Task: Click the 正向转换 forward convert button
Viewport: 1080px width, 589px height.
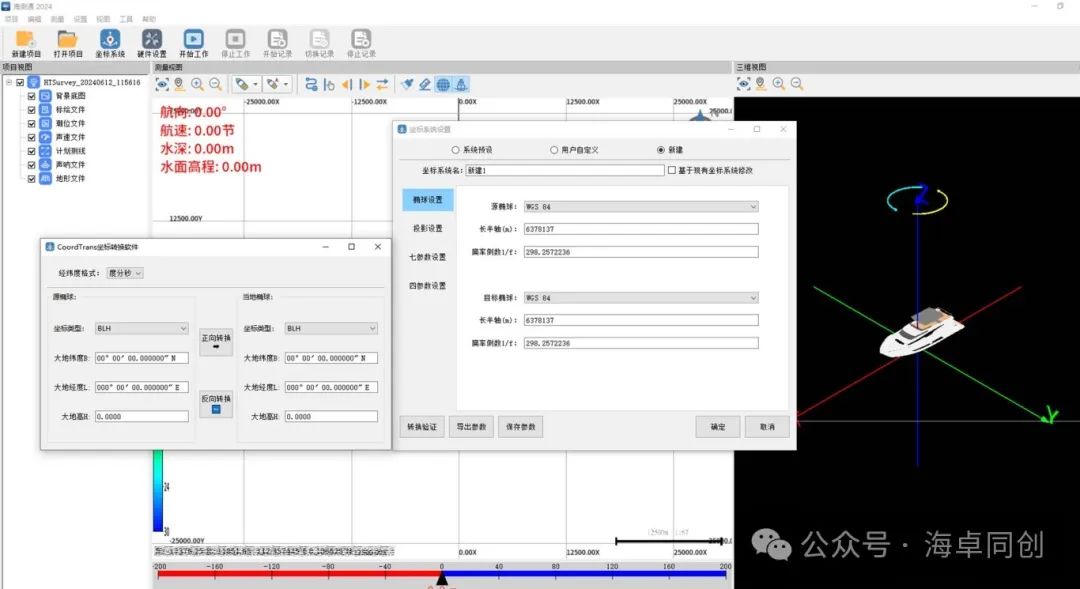Action: 216,342
